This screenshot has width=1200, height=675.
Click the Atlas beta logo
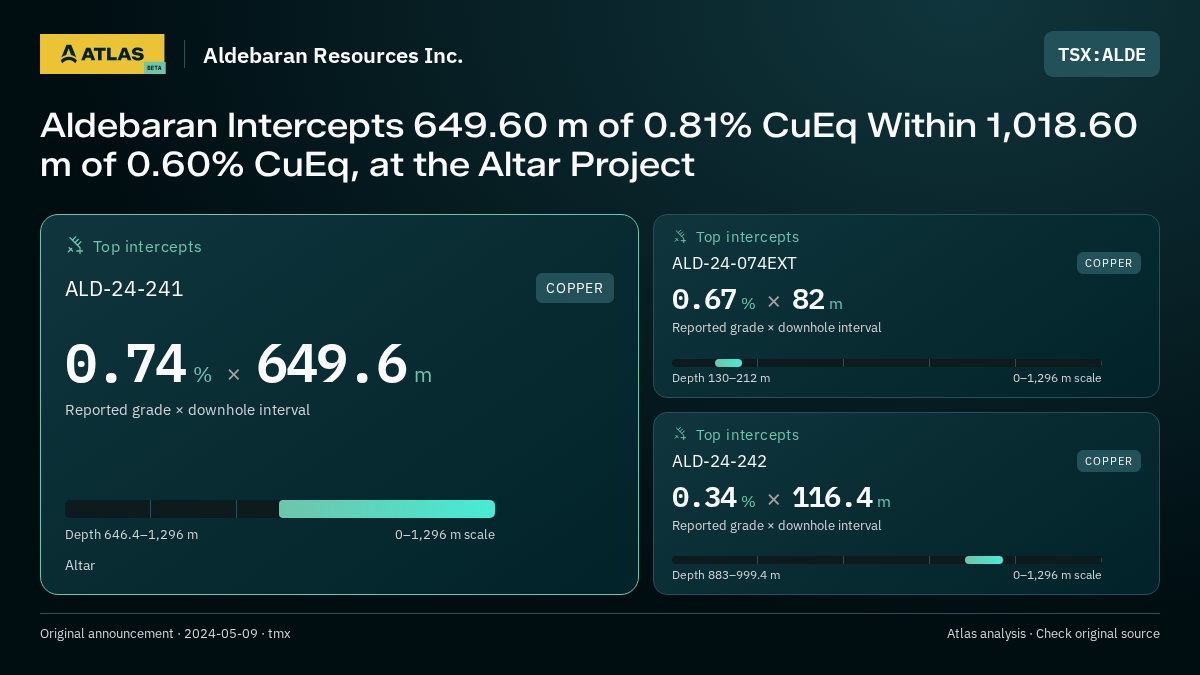coord(102,54)
